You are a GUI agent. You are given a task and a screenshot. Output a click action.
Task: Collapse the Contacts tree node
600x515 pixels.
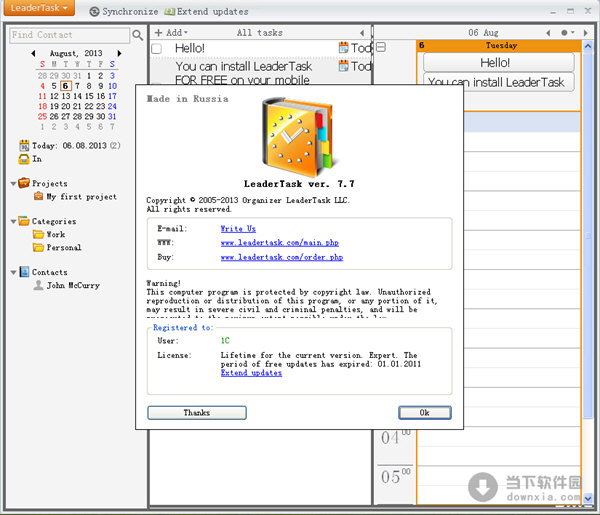13,272
